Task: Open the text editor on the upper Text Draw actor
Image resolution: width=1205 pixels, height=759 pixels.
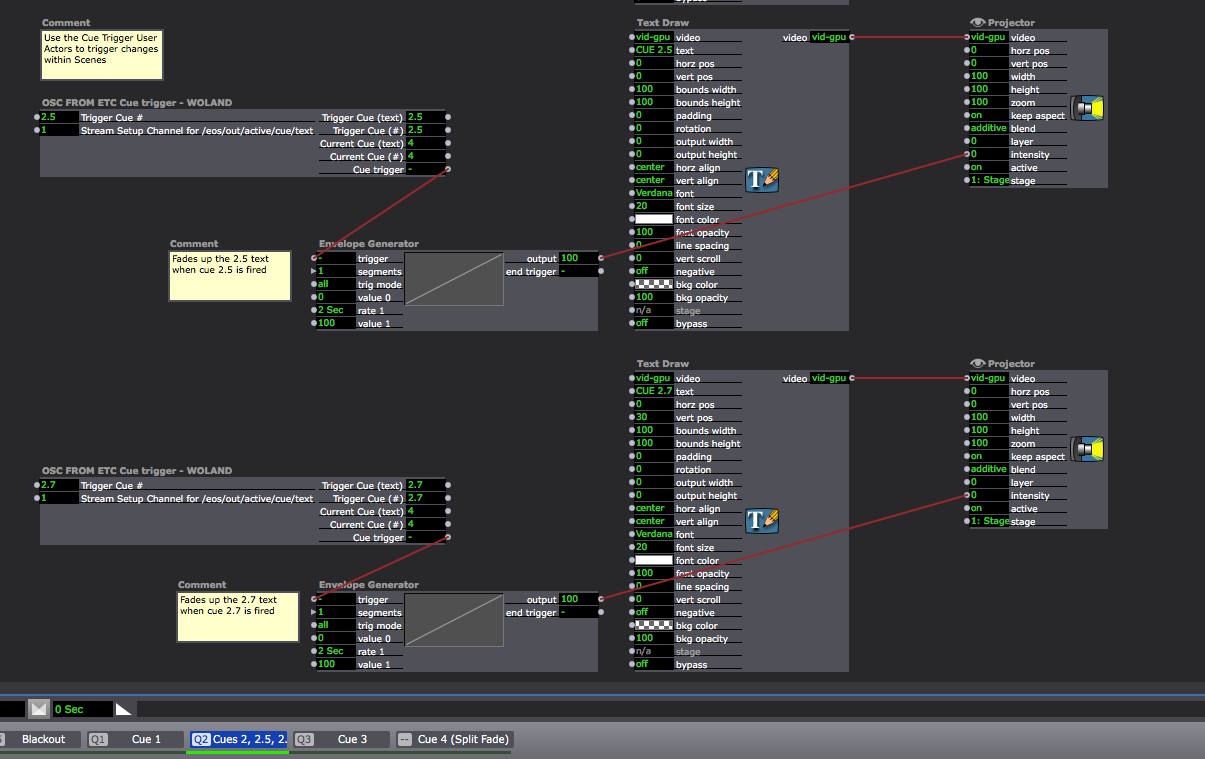Action: click(761, 179)
